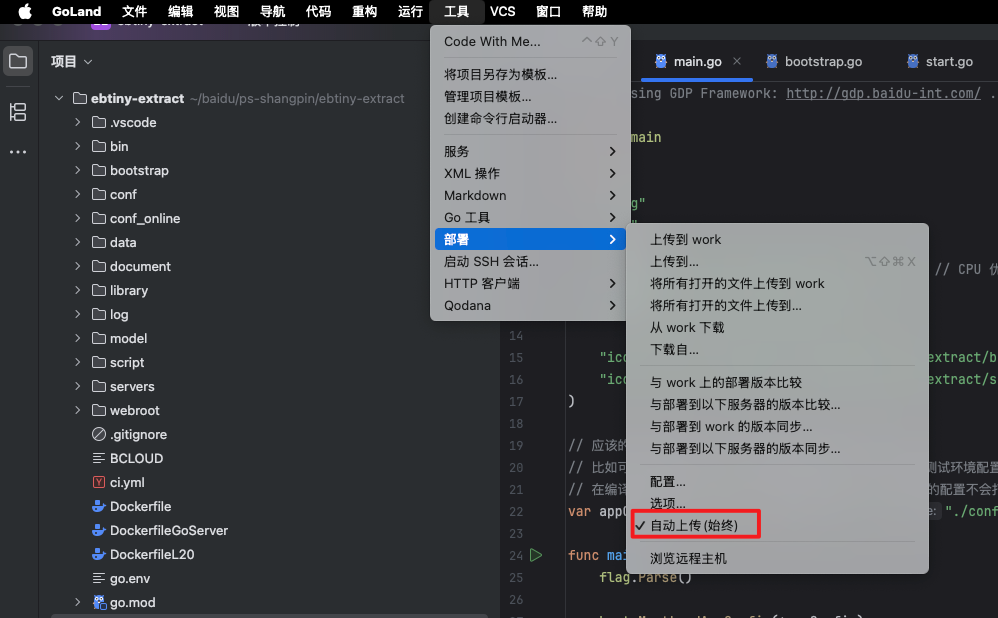Click the Dockerfile whale icon
998x618 pixels.
click(99, 507)
